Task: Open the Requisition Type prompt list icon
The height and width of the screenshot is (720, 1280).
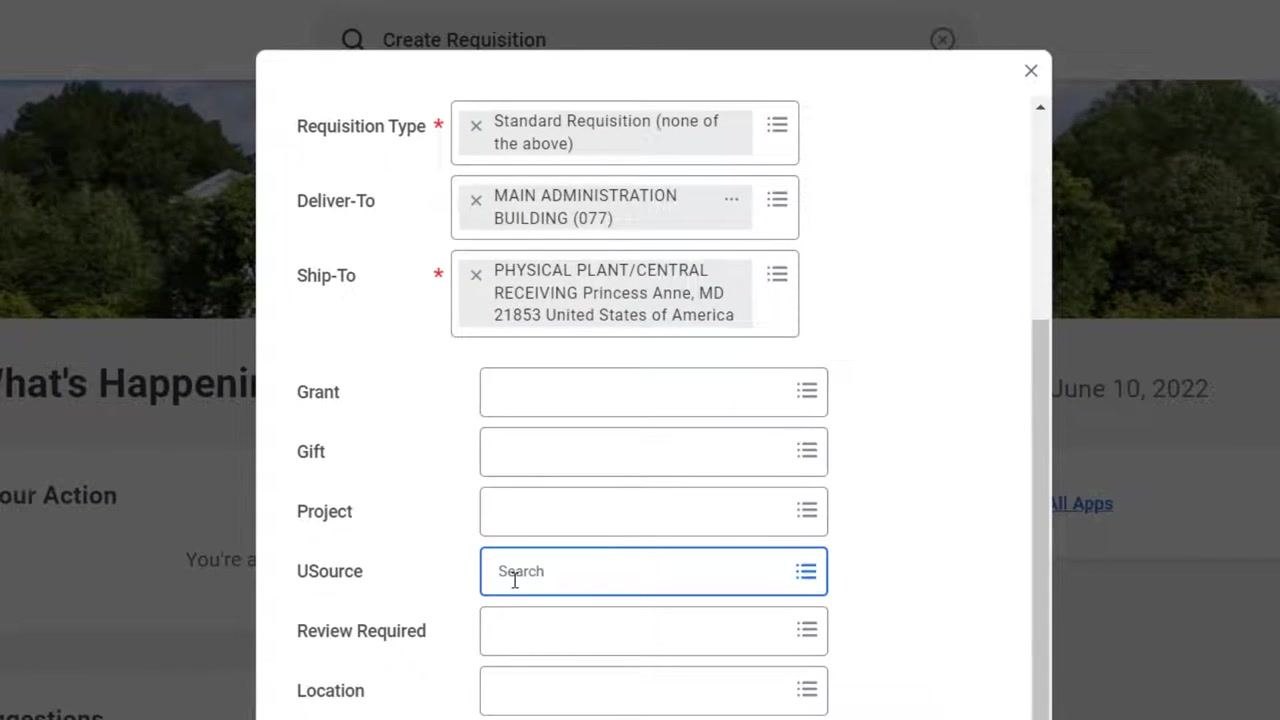Action: 777,125
